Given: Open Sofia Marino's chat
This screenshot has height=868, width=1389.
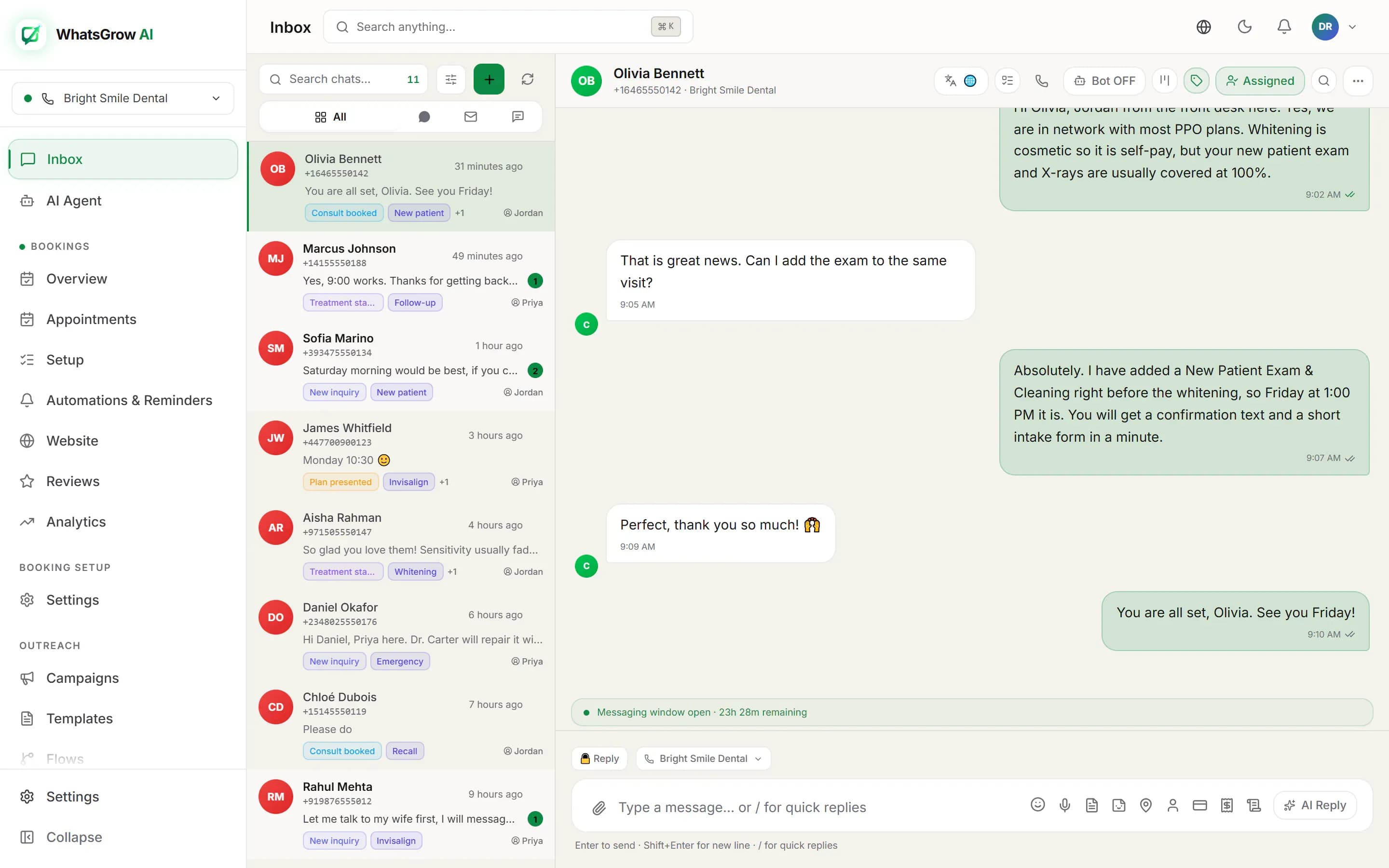Looking at the screenshot, I should click(401, 366).
